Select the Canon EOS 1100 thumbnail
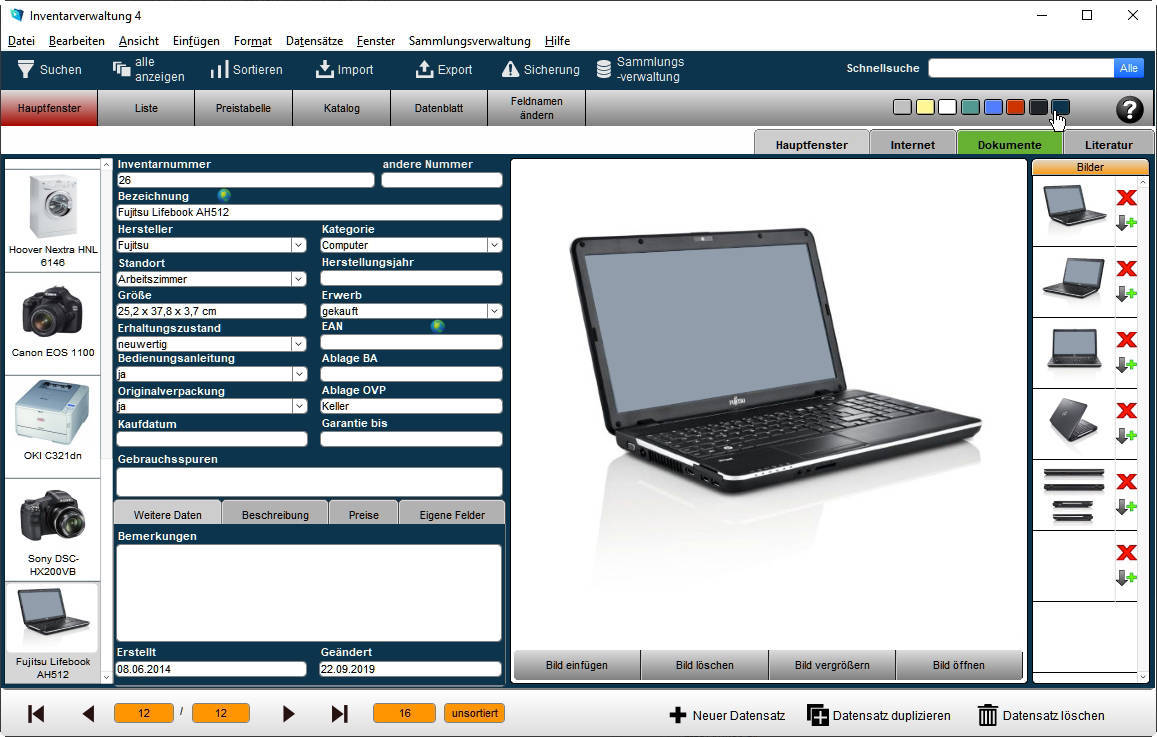 [x=53, y=320]
